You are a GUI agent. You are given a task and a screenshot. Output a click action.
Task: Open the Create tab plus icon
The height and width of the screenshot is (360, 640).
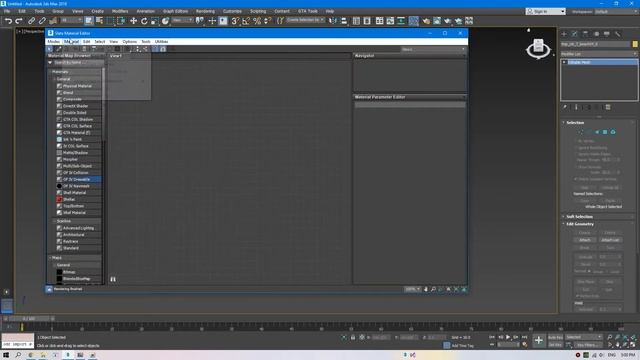[x=564, y=34]
